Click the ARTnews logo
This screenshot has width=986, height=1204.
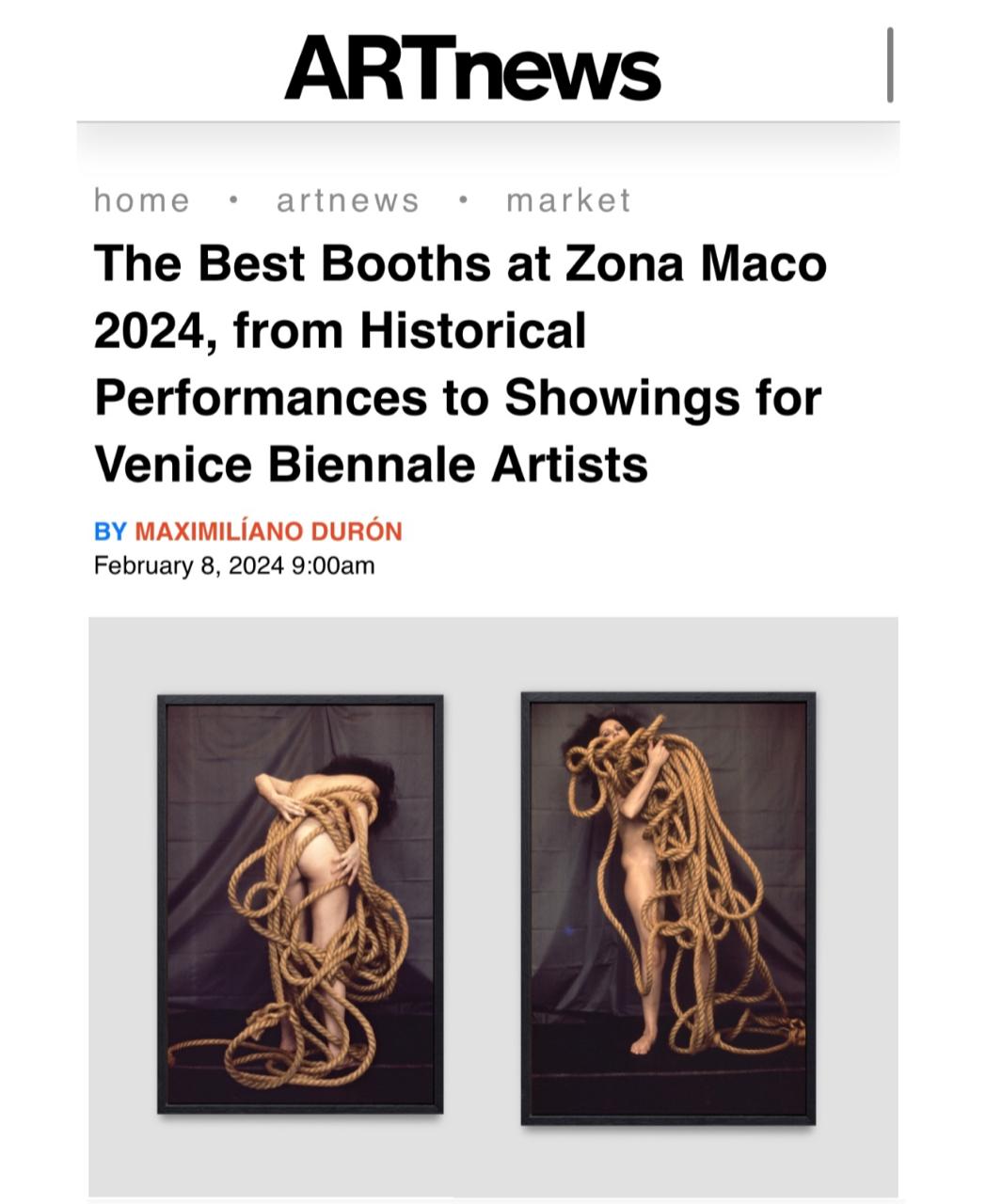click(472, 68)
